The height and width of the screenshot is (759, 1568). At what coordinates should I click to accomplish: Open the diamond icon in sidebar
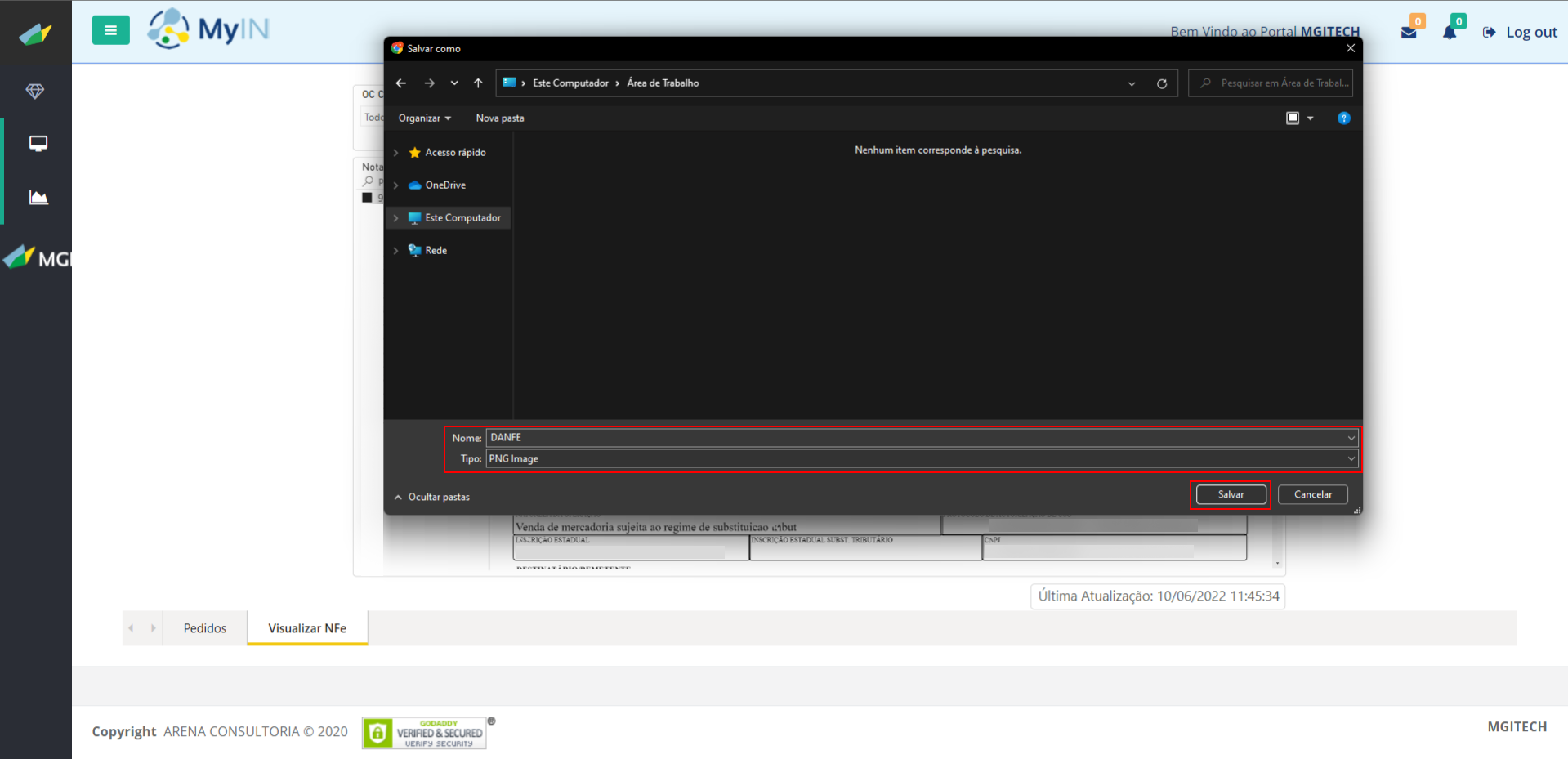point(35,92)
